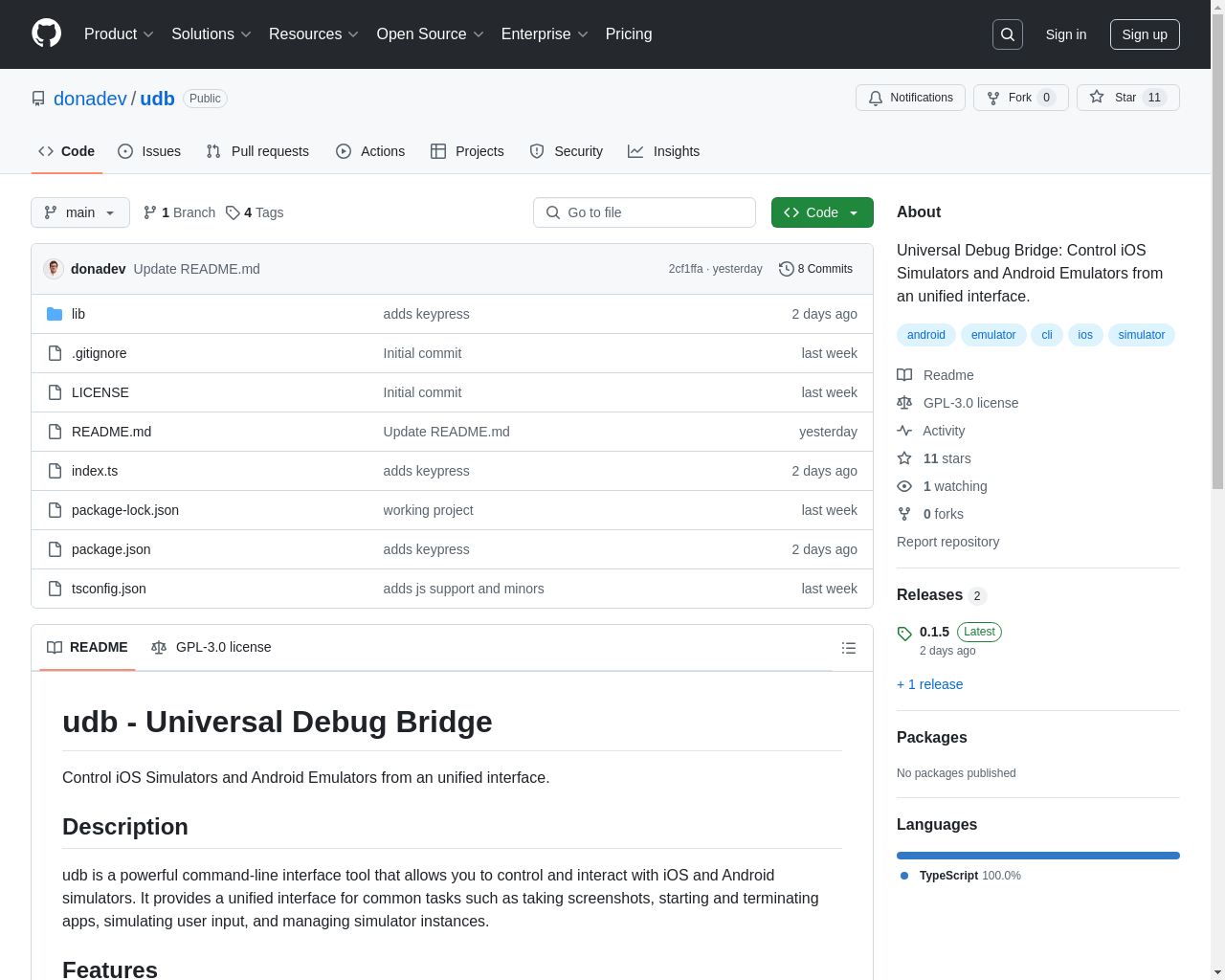Open the search magnifier button
This screenshot has width=1225, height=980.
[x=1008, y=34]
